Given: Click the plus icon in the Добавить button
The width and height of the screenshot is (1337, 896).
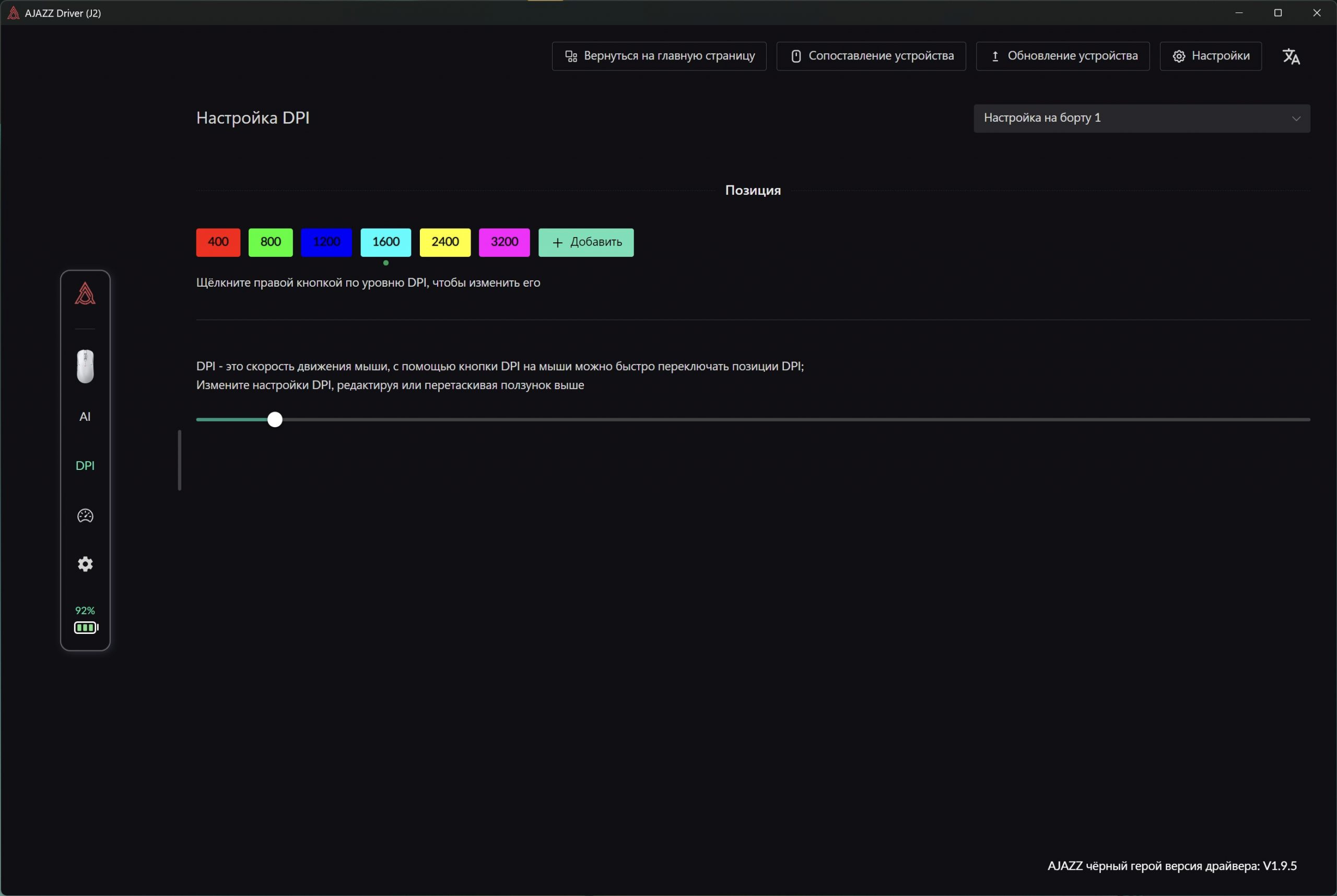Looking at the screenshot, I should pos(558,242).
